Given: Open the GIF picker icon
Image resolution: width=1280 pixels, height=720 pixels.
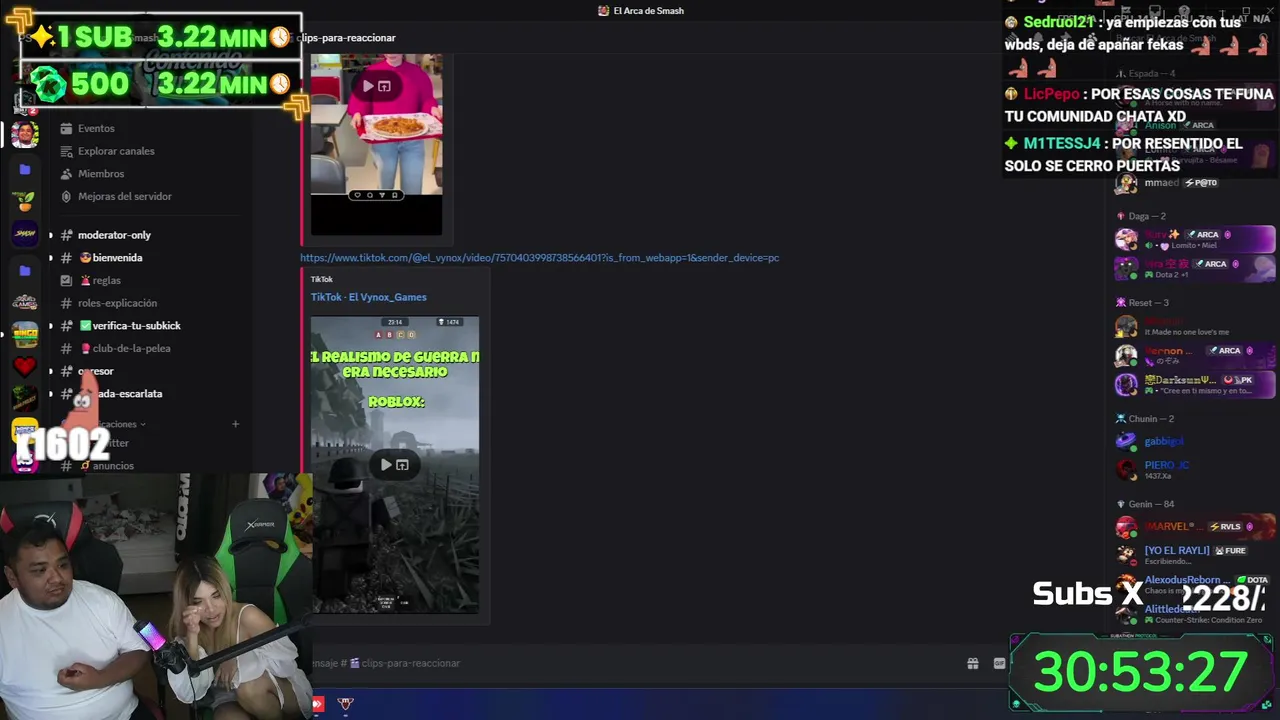Looking at the screenshot, I should click(999, 663).
